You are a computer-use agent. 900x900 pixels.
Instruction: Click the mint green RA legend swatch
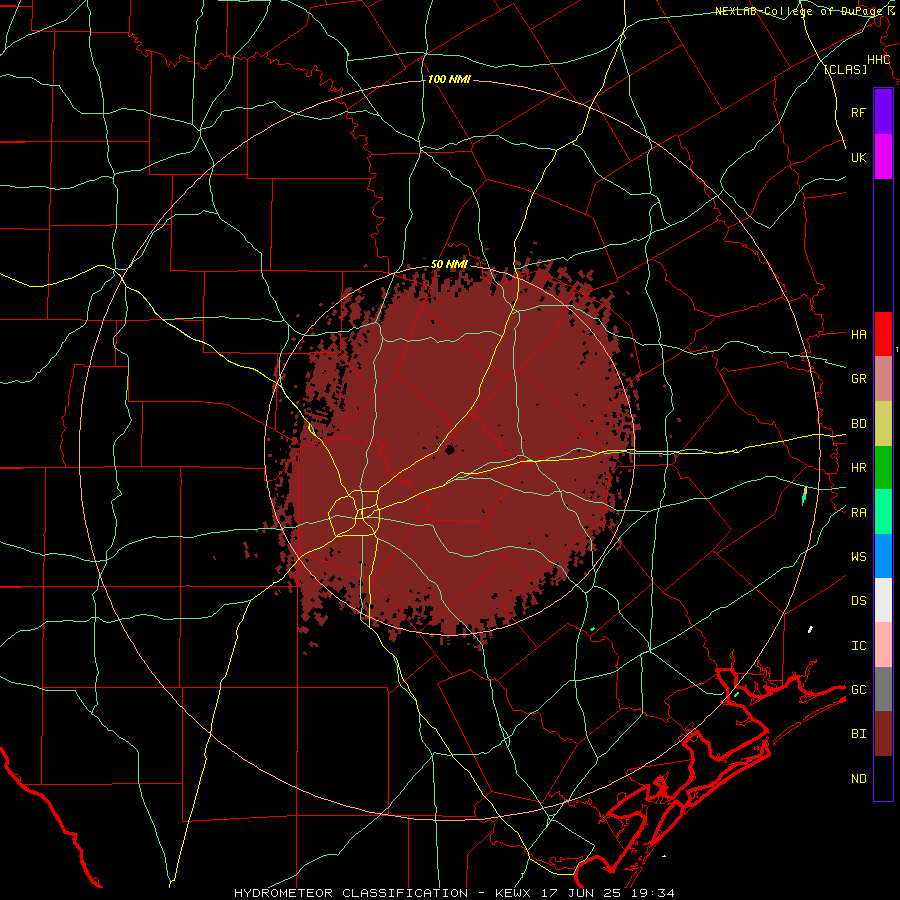pos(883,512)
